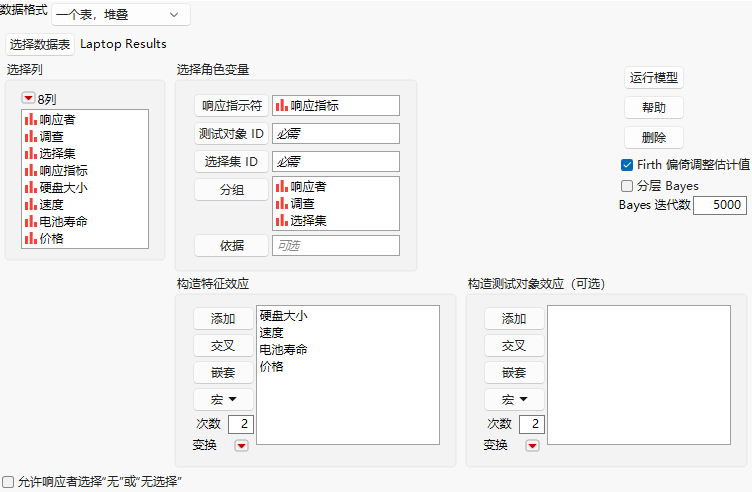Select 硬盘大小 in the feature effects list
Viewport: 752px width, 492px height.
click(x=283, y=316)
